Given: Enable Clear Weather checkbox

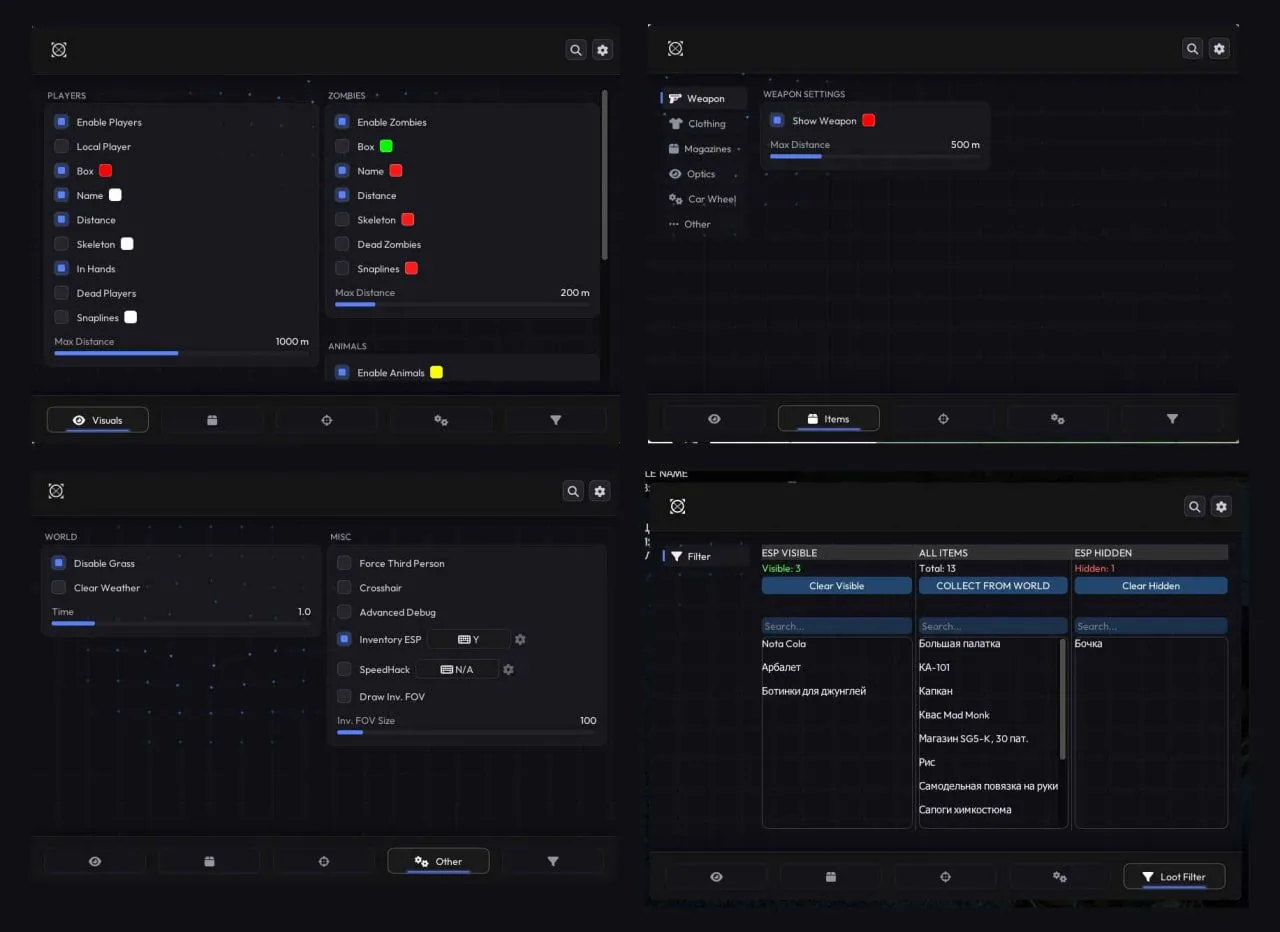Looking at the screenshot, I should [59, 588].
